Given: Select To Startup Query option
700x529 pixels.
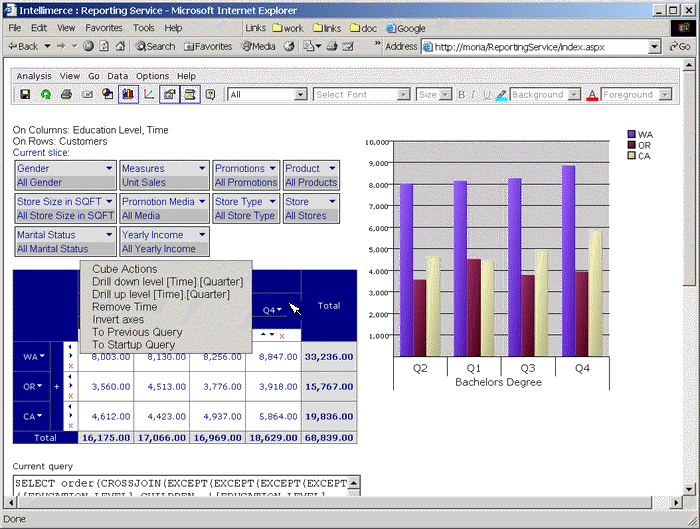Looking at the screenshot, I should (133, 345).
